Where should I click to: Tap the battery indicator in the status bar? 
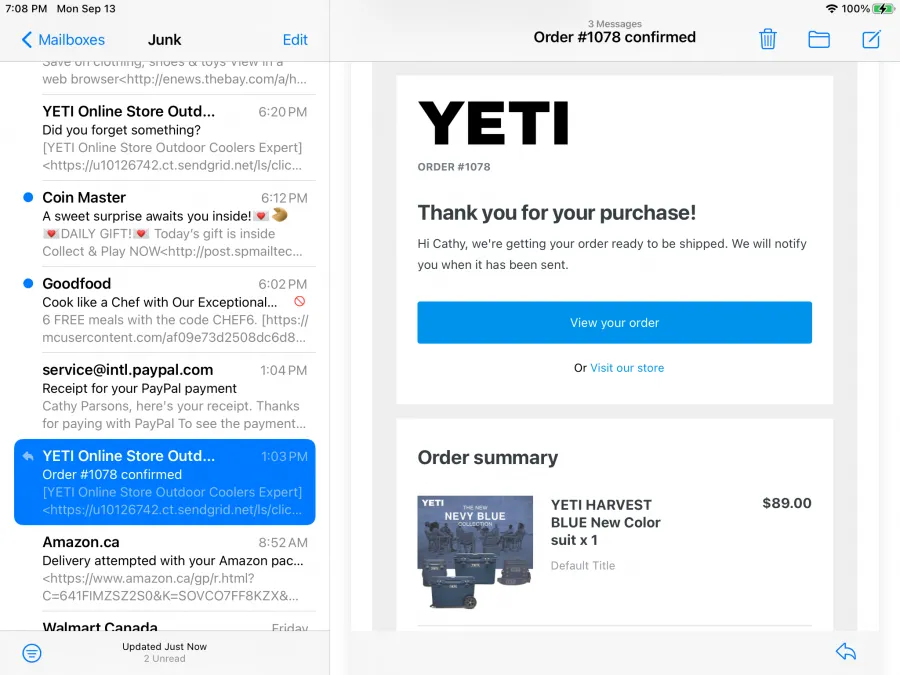coord(883,9)
